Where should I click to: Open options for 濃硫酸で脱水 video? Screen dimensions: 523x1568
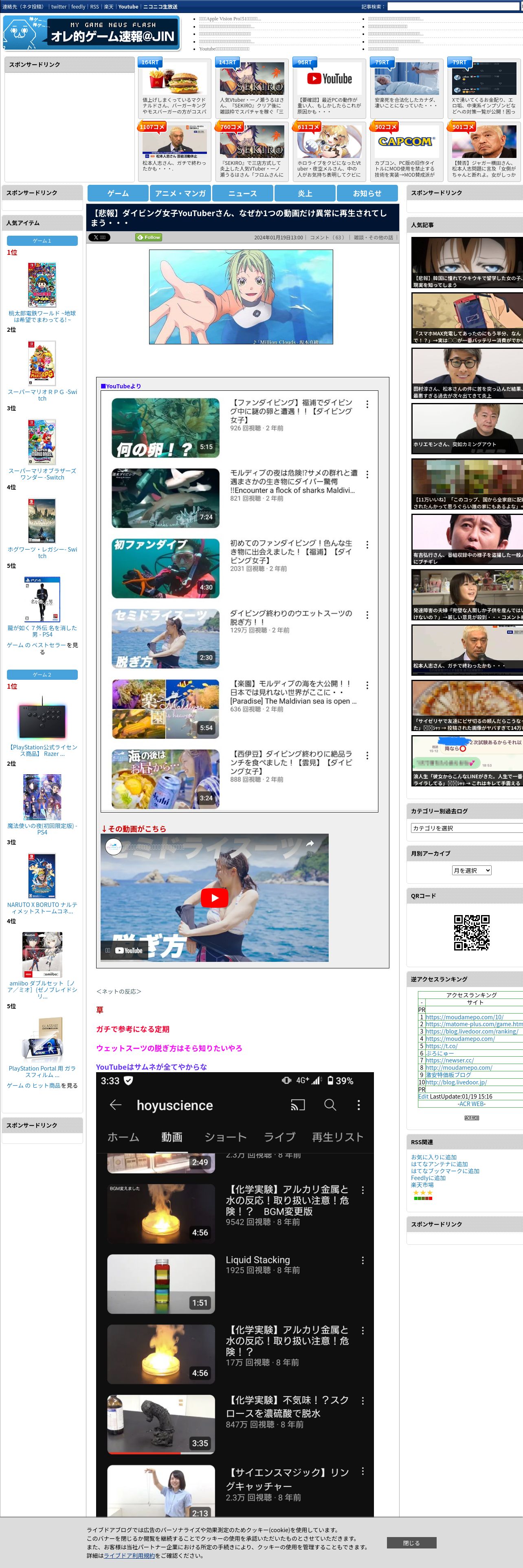tap(363, 1401)
